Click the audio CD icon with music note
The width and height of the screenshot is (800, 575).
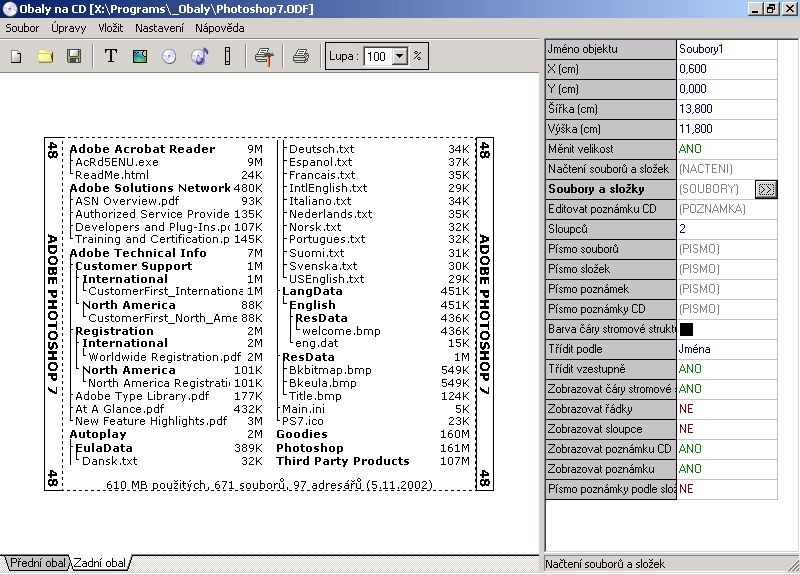pyautogui.click(x=198, y=57)
